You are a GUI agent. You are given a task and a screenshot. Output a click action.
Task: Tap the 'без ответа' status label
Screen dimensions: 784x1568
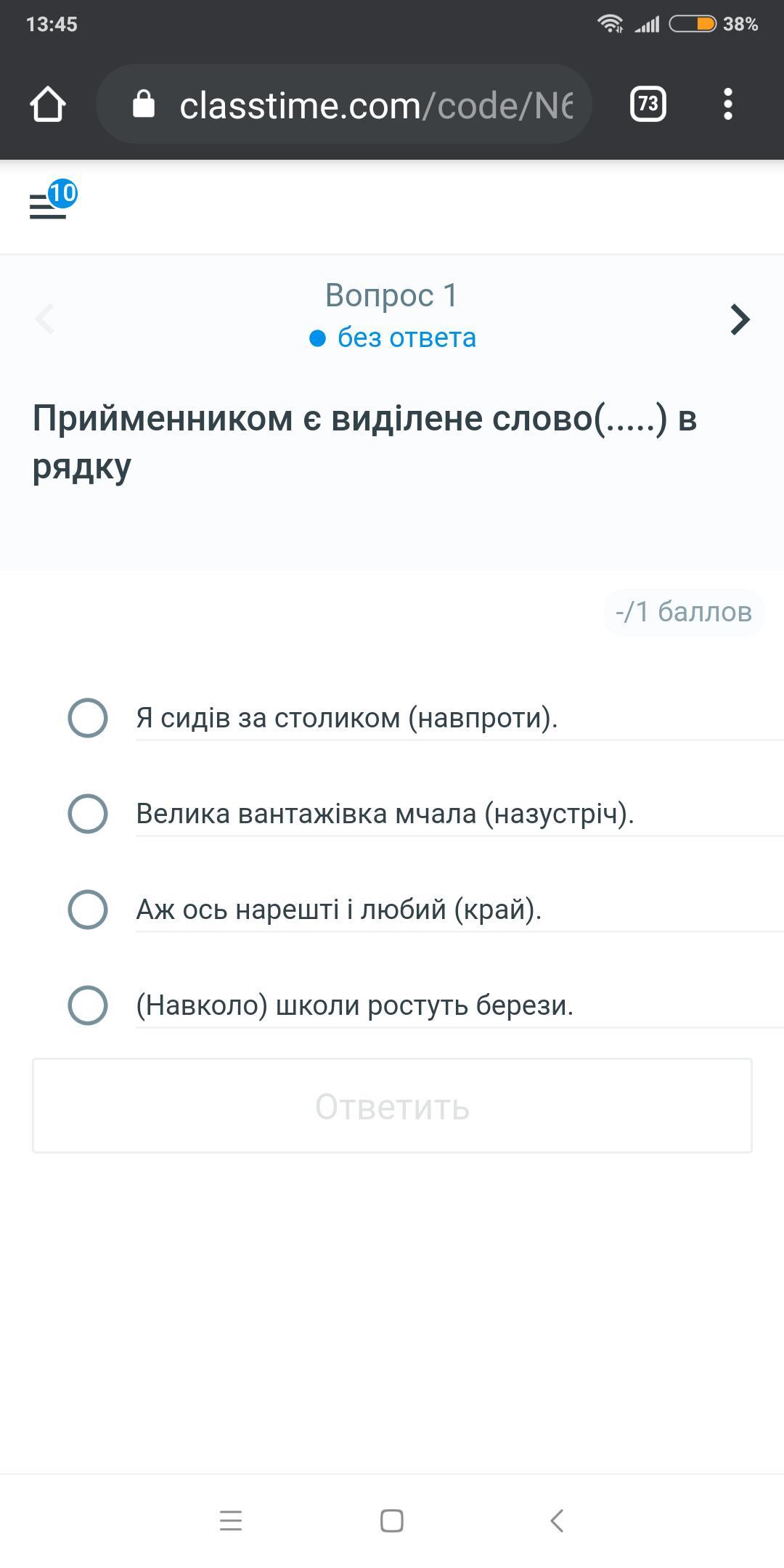tap(406, 338)
